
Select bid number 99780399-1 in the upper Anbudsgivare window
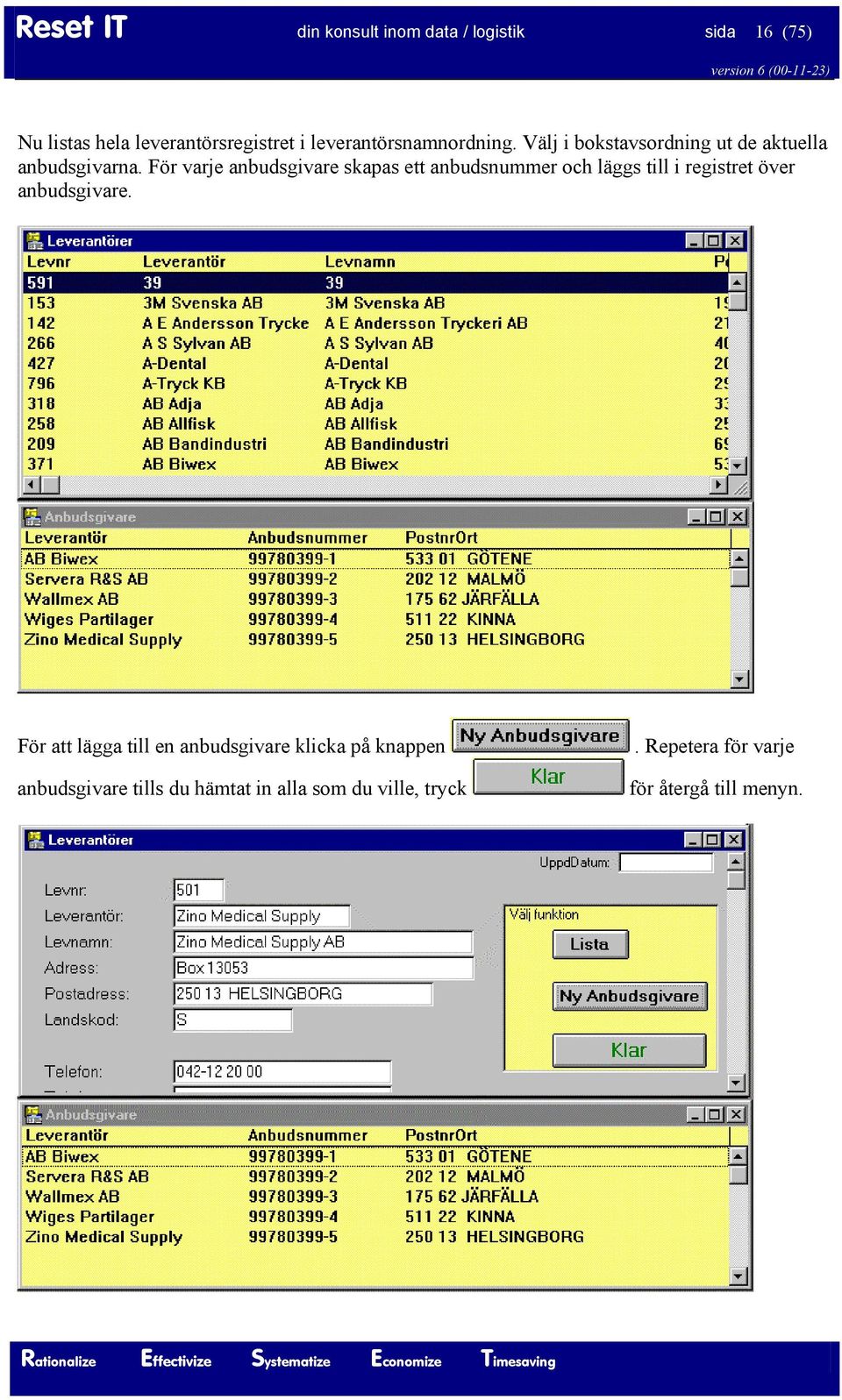(292, 558)
